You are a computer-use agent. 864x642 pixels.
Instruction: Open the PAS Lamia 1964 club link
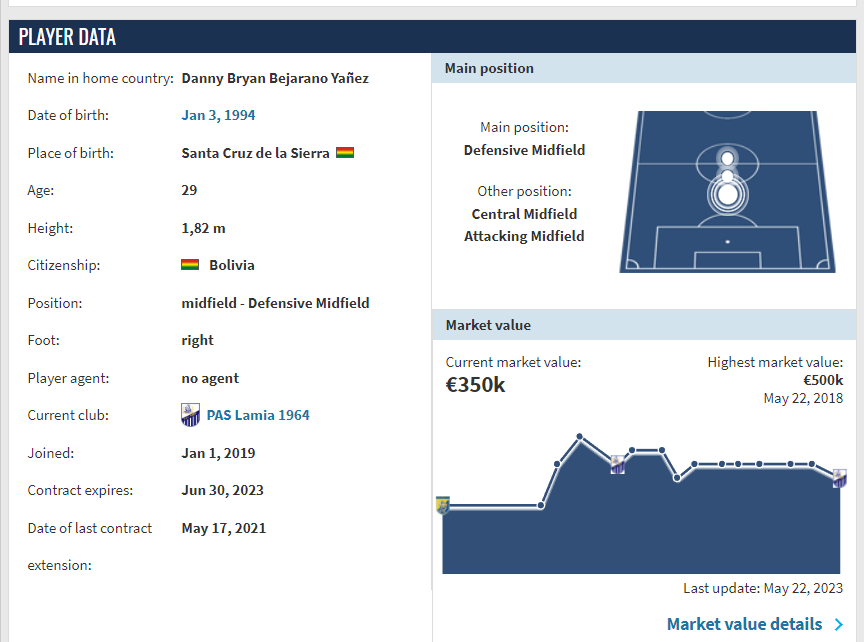pyautogui.click(x=258, y=415)
